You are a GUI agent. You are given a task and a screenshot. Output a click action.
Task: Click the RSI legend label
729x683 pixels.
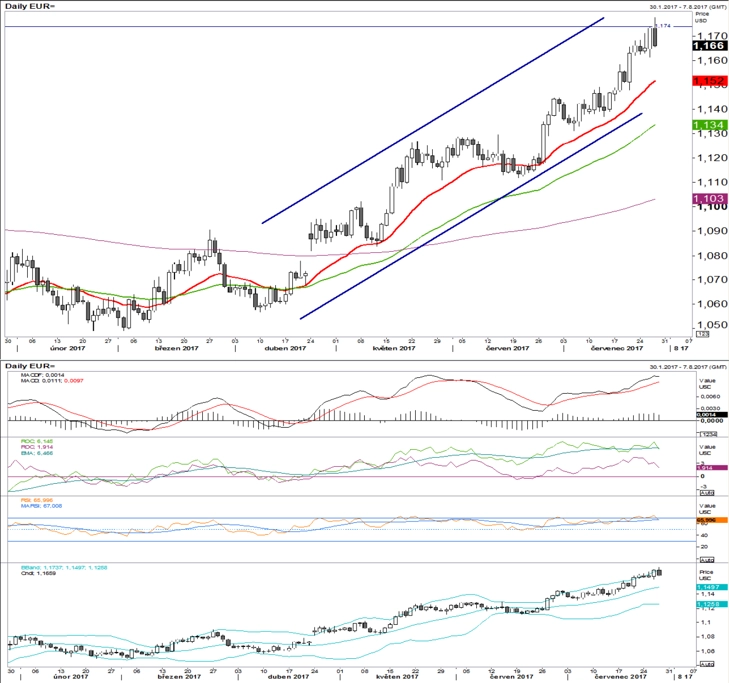click(x=37, y=500)
